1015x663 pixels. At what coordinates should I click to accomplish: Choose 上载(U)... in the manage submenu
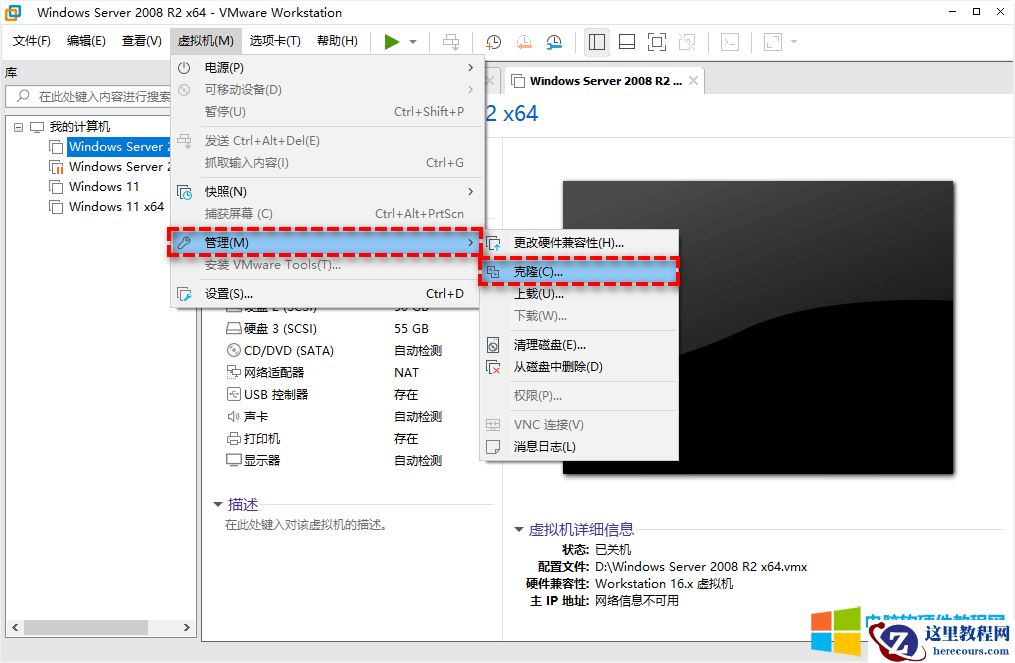579,294
